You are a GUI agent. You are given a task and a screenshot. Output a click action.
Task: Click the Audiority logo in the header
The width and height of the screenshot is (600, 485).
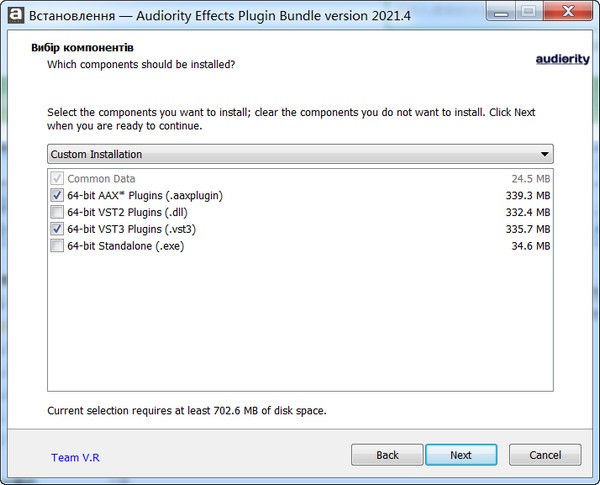(562, 59)
